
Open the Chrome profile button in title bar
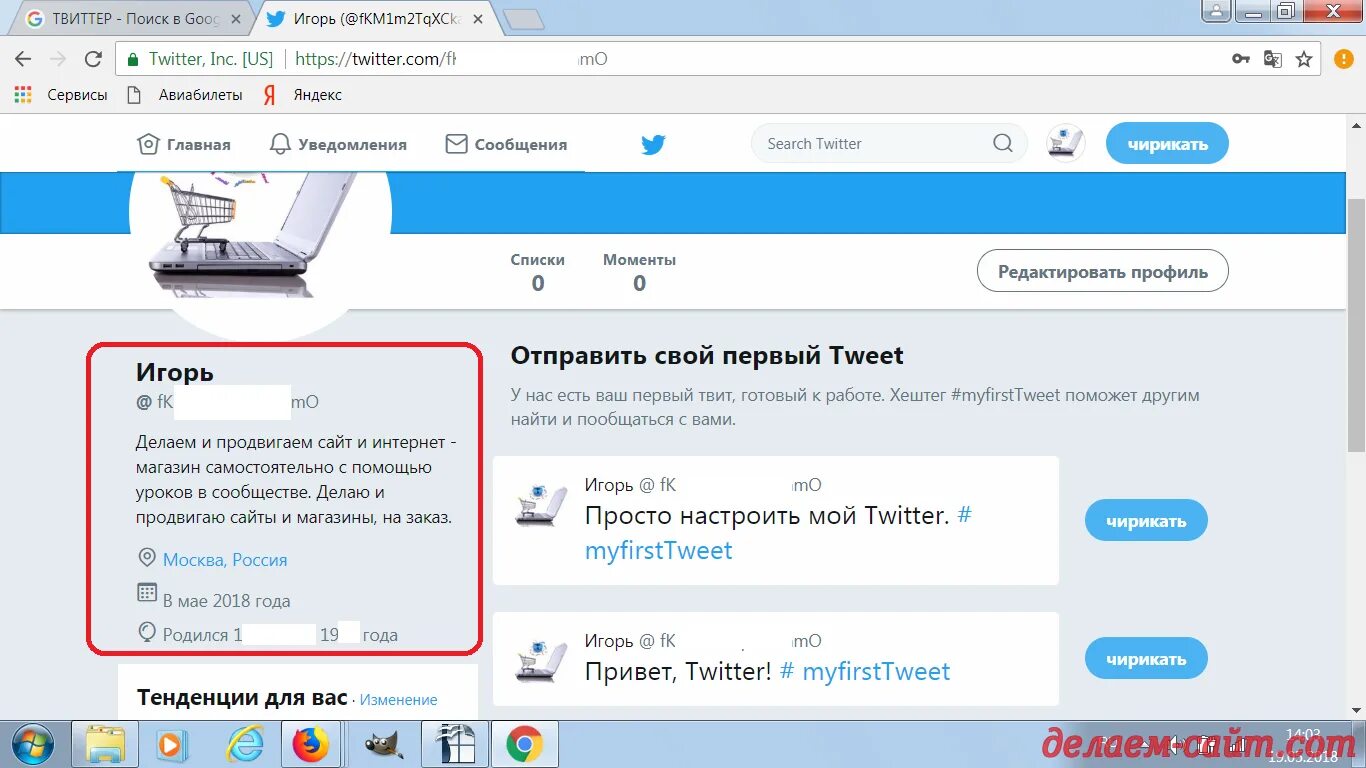(x=1215, y=10)
